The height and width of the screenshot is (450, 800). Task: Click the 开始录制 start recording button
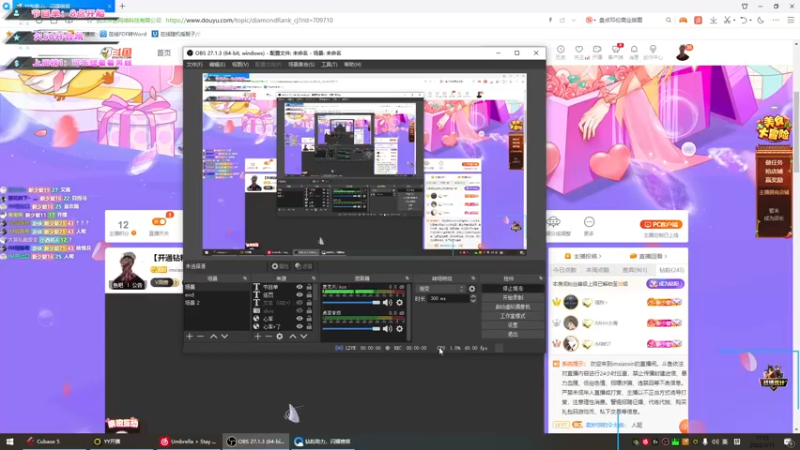pos(513,297)
